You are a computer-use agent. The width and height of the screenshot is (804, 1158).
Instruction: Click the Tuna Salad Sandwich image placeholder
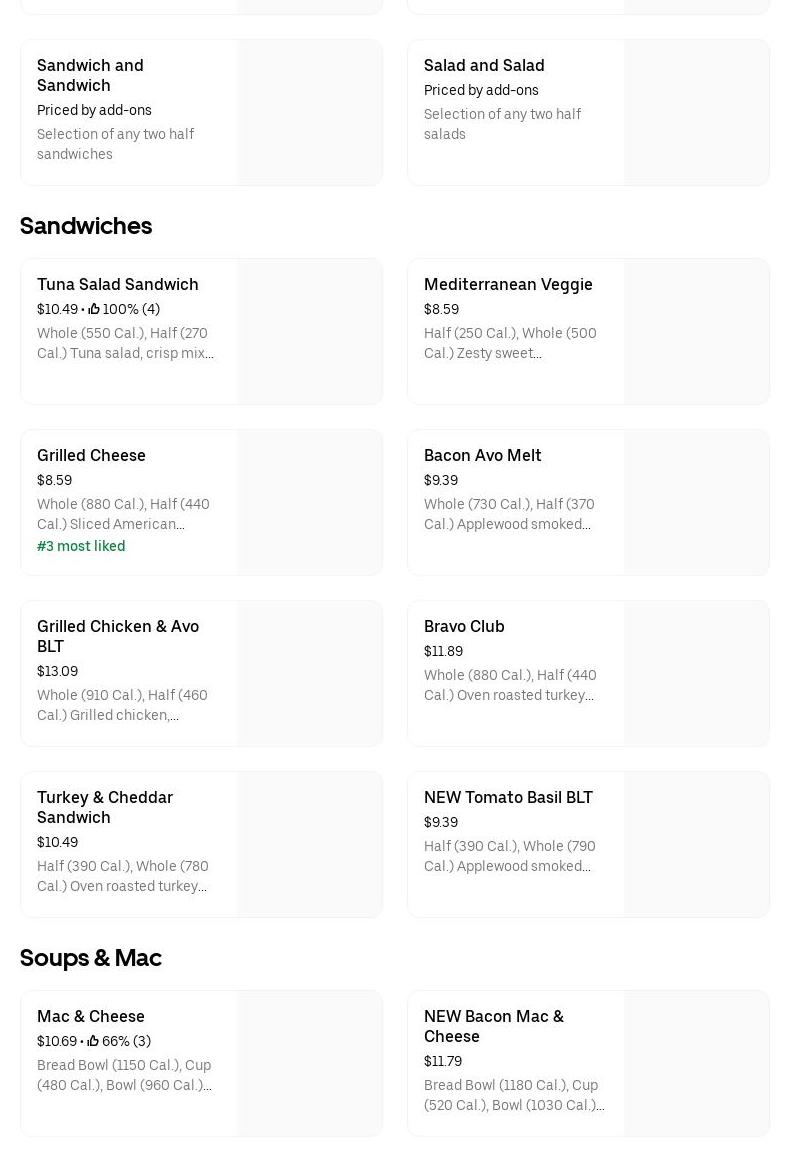coord(310,332)
